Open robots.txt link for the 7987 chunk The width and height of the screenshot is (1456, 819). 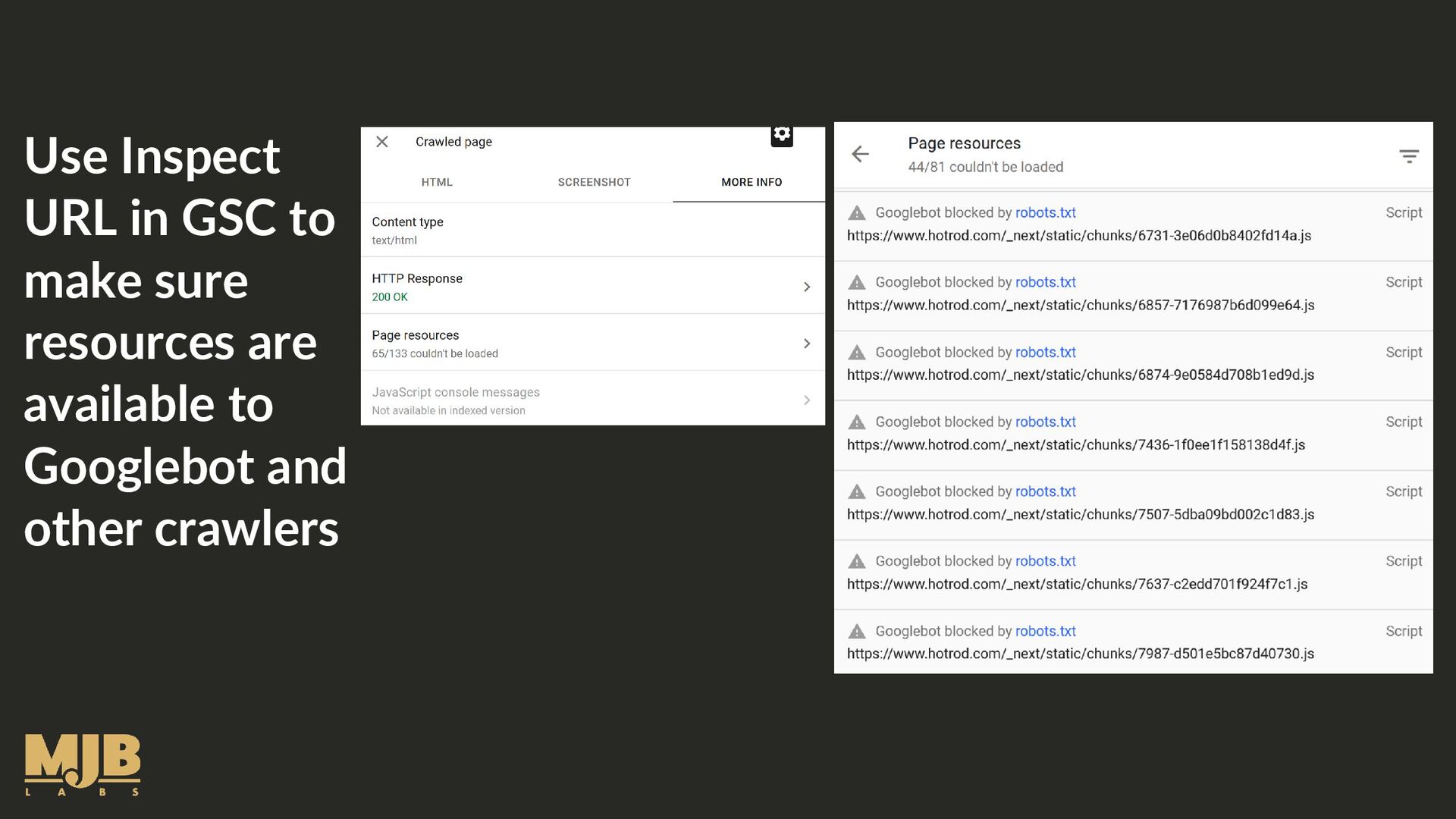tap(1046, 632)
